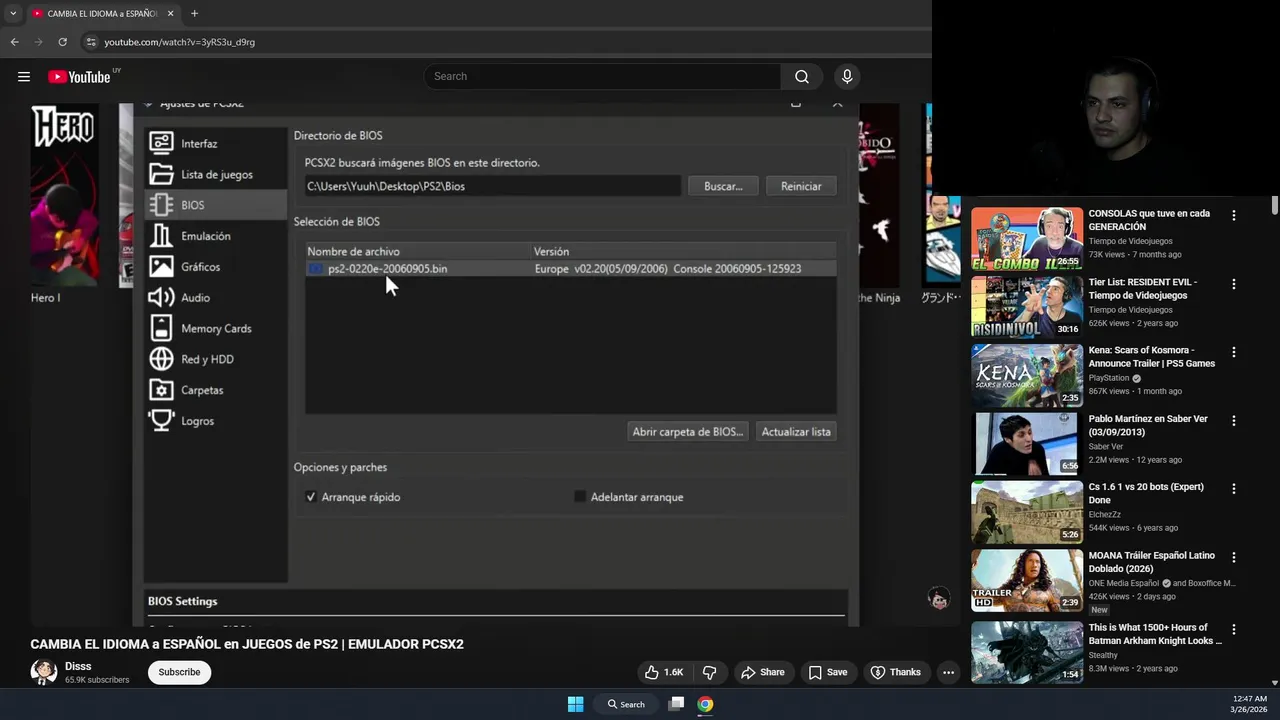Click the Actualizar lista button

click(x=796, y=432)
